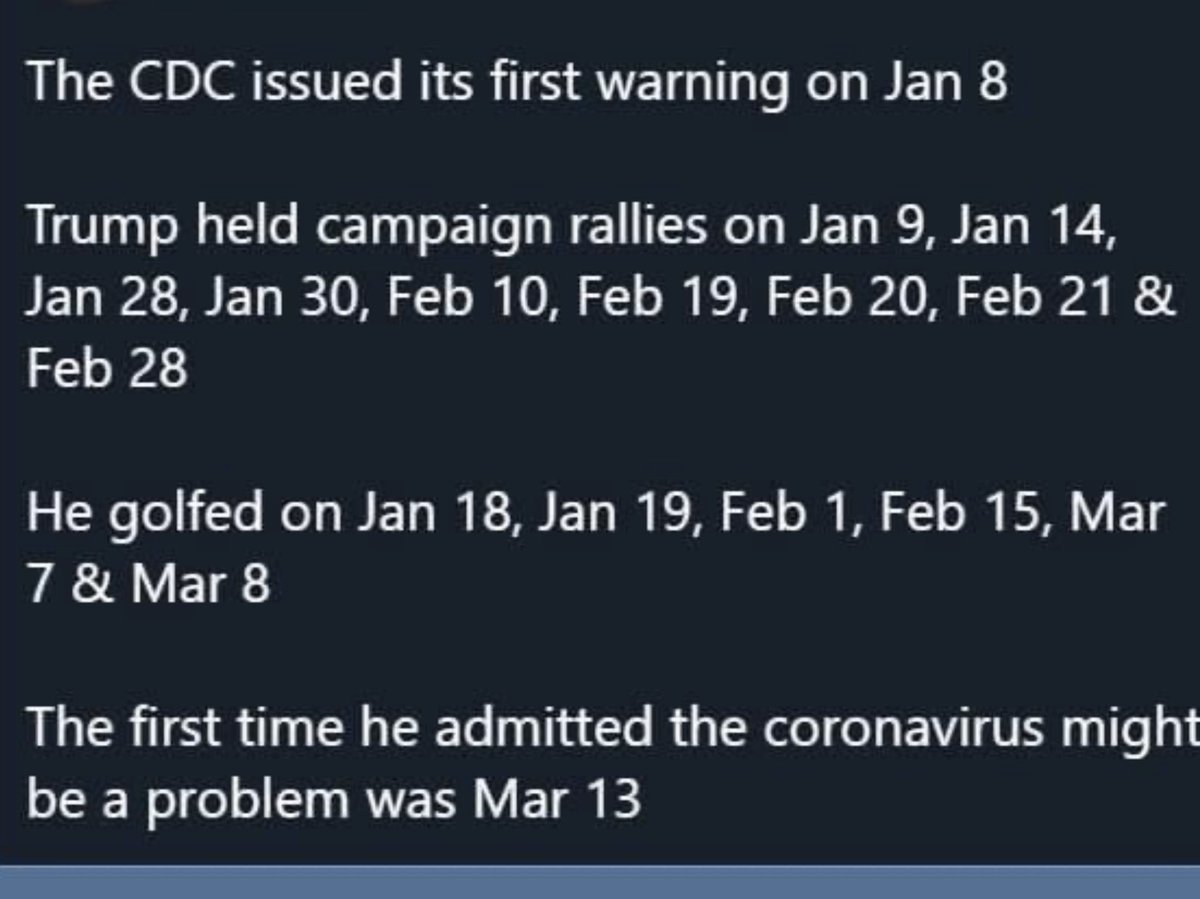Select the "Feb 10" rally date
1200x899 pixels.
click(x=463, y=299)
